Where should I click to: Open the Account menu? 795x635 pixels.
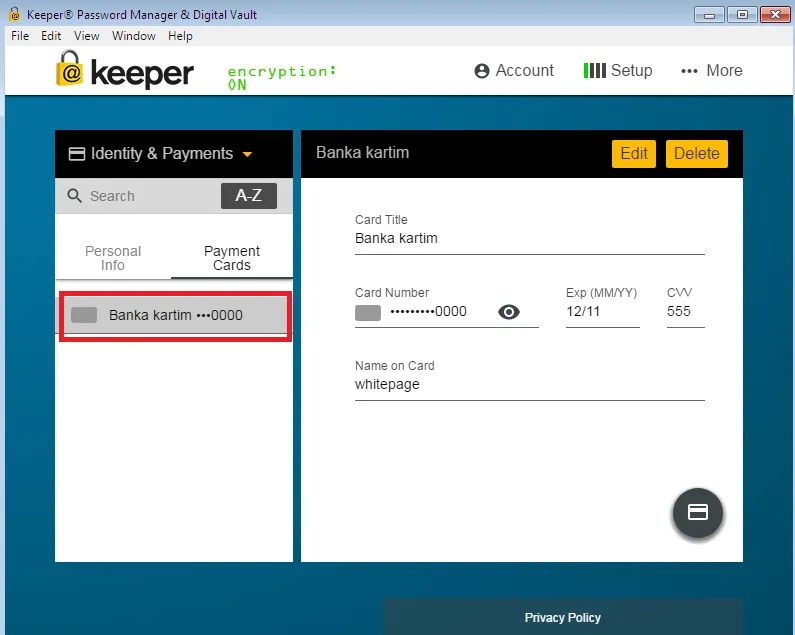click(514, 70)
